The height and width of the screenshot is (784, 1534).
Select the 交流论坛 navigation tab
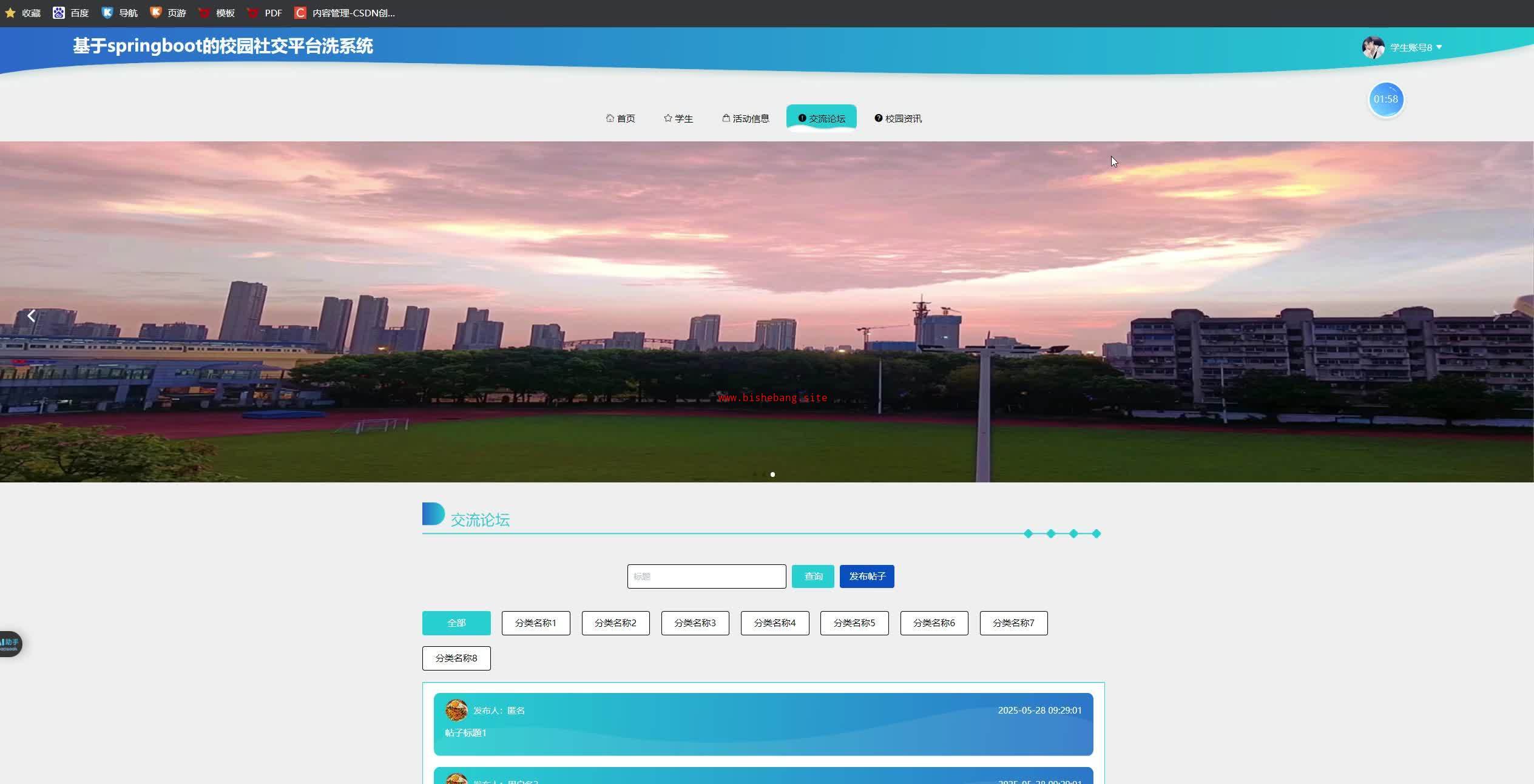(x=821, y=118)
